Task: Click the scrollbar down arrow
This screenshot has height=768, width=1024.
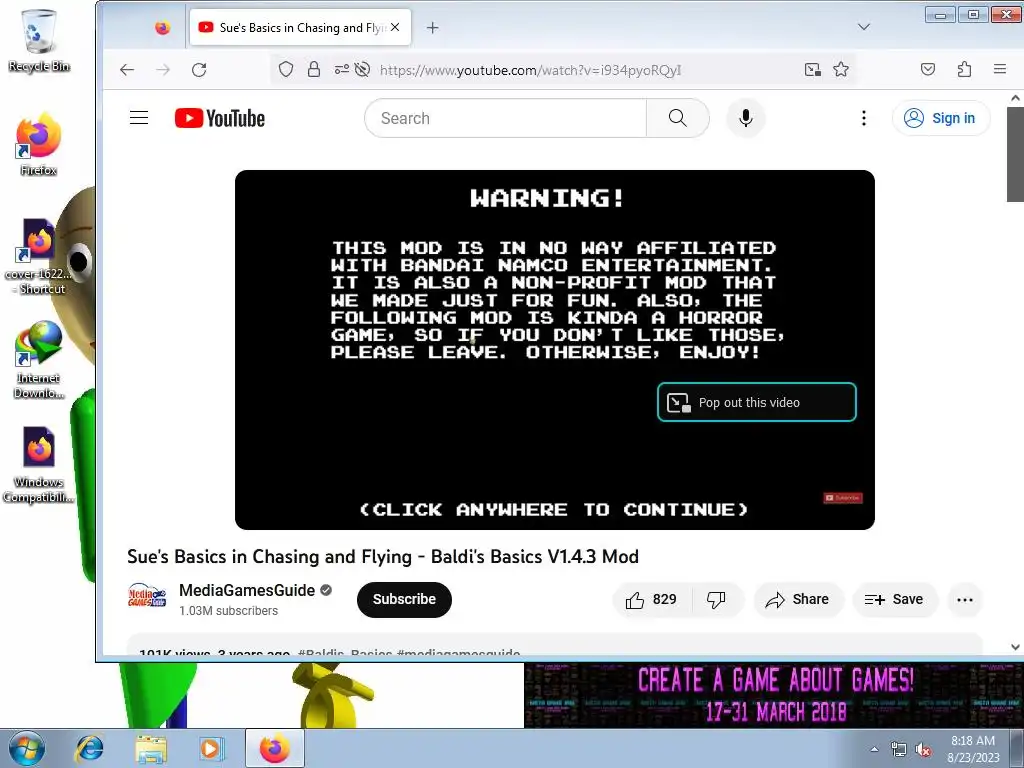Action: [1015, 647]
